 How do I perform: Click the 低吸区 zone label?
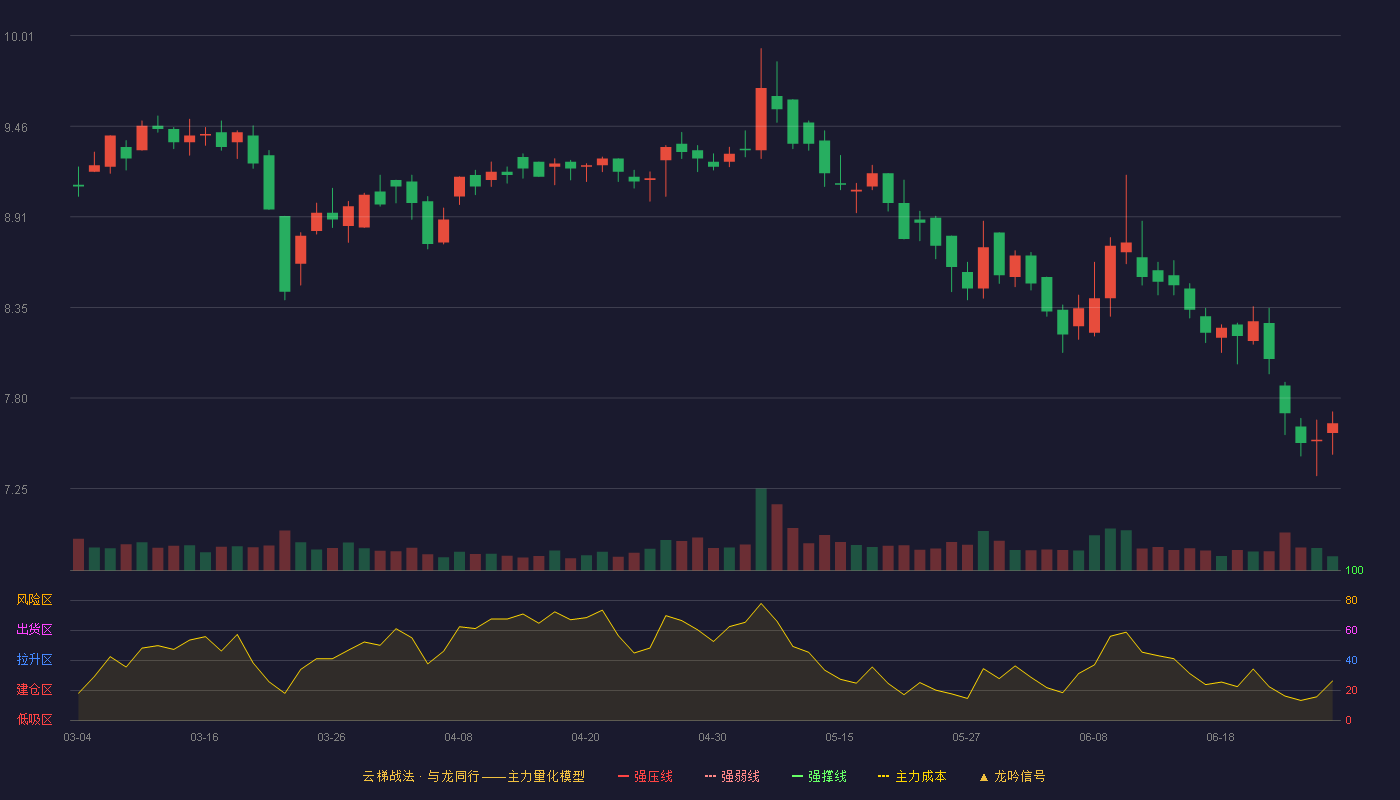point(34,719)
